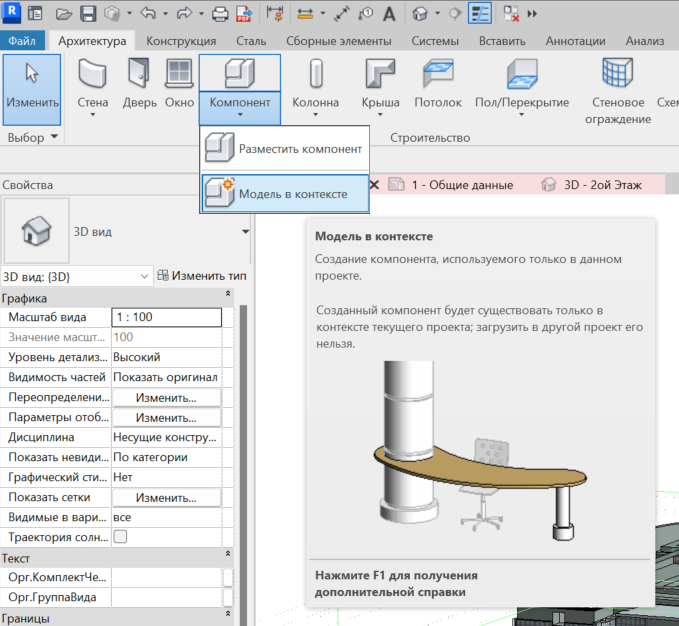The image size is (679, 626).
Task: Click the Изменить тип button
Action: (202, 276)
